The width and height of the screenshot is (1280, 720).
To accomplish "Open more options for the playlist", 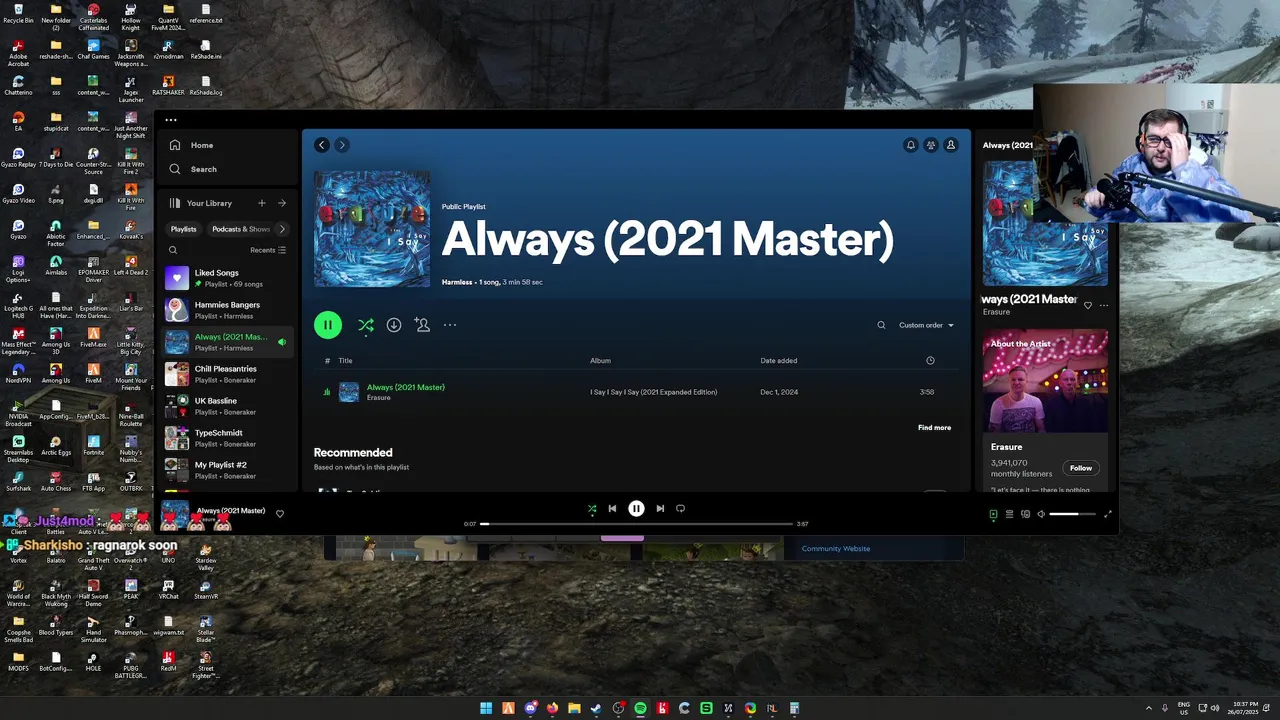I will 450,325.
